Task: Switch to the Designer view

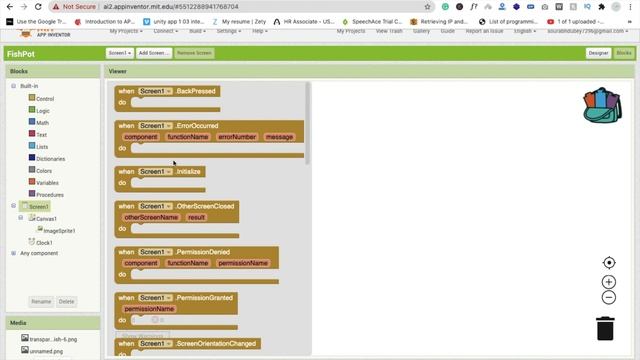Action: click(598, 53)
